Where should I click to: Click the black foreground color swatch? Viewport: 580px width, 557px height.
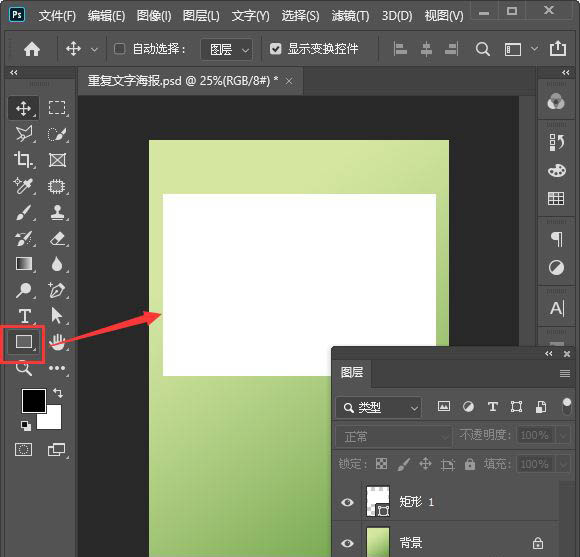pos(34,400)
